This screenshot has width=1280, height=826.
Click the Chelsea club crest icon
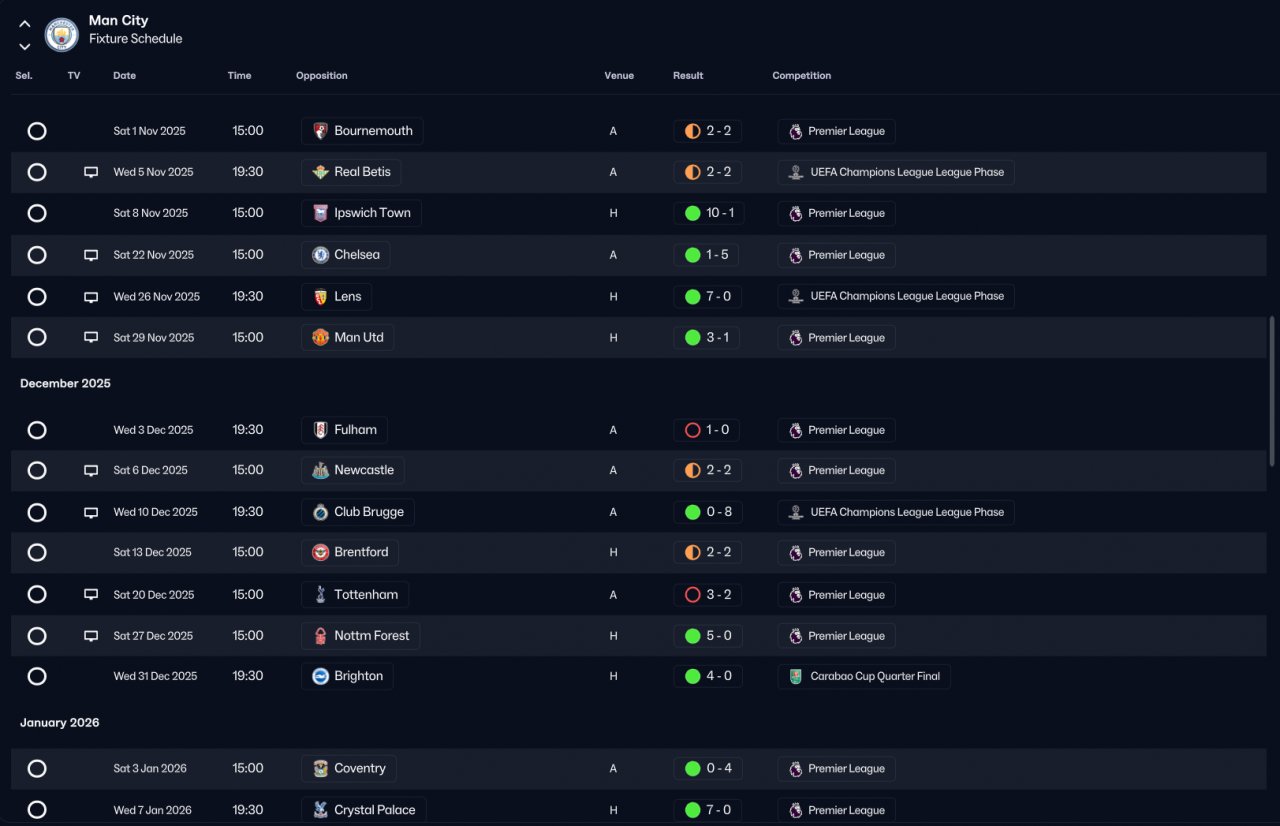pyautogui.click(x=320, y=255)
